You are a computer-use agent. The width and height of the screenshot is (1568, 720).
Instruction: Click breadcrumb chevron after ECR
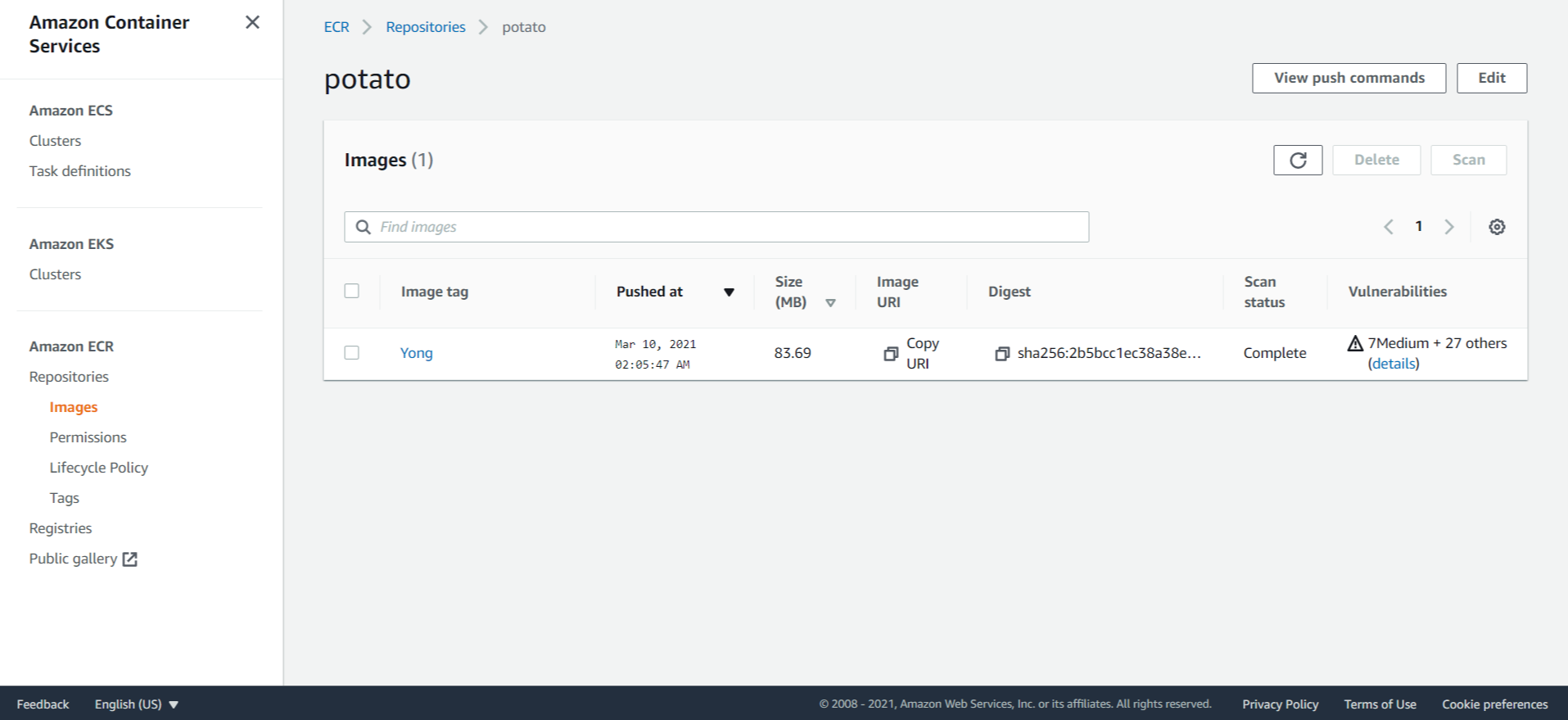pos(368,27)
